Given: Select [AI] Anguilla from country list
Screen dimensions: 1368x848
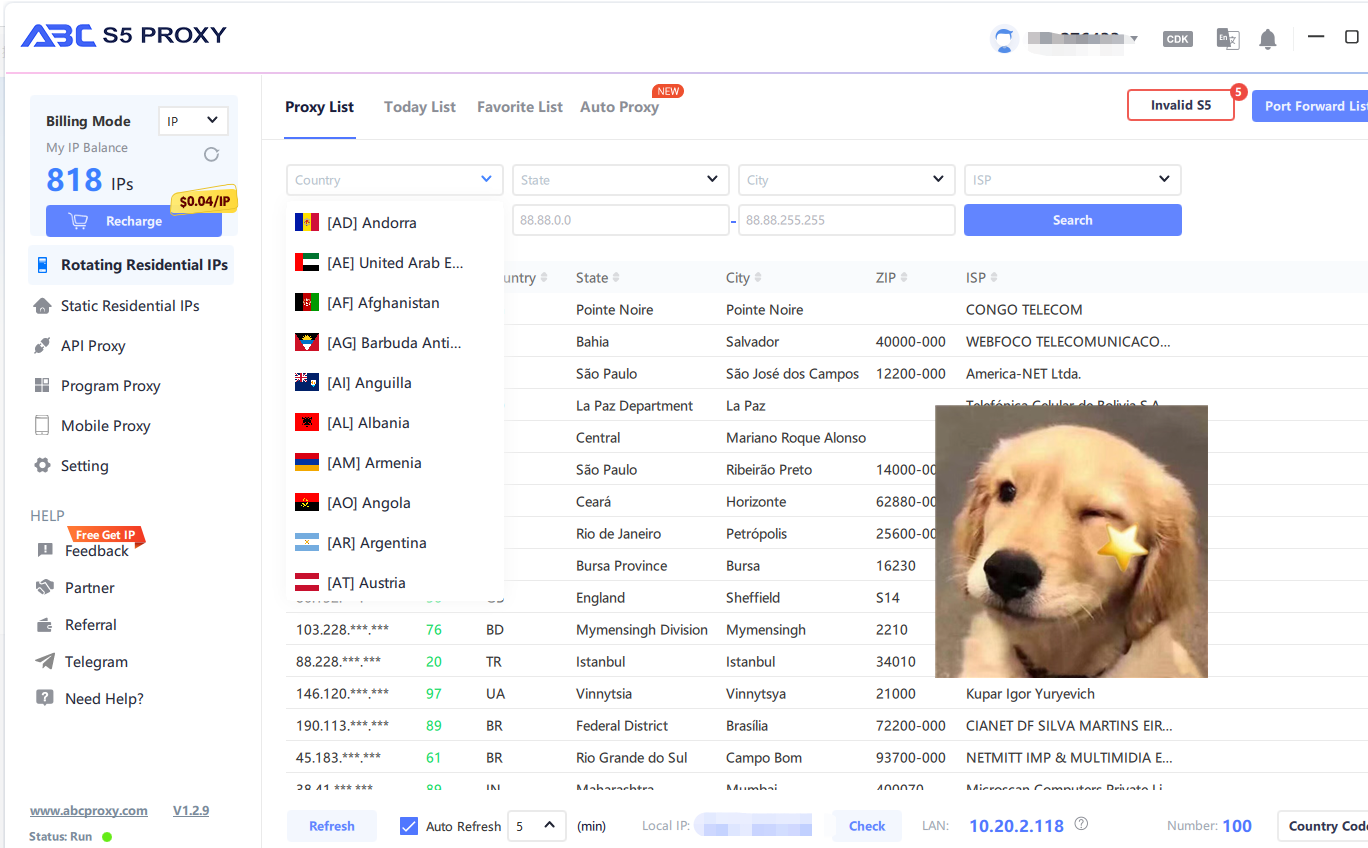Looking at the screenshot, I should coord(395,382).
